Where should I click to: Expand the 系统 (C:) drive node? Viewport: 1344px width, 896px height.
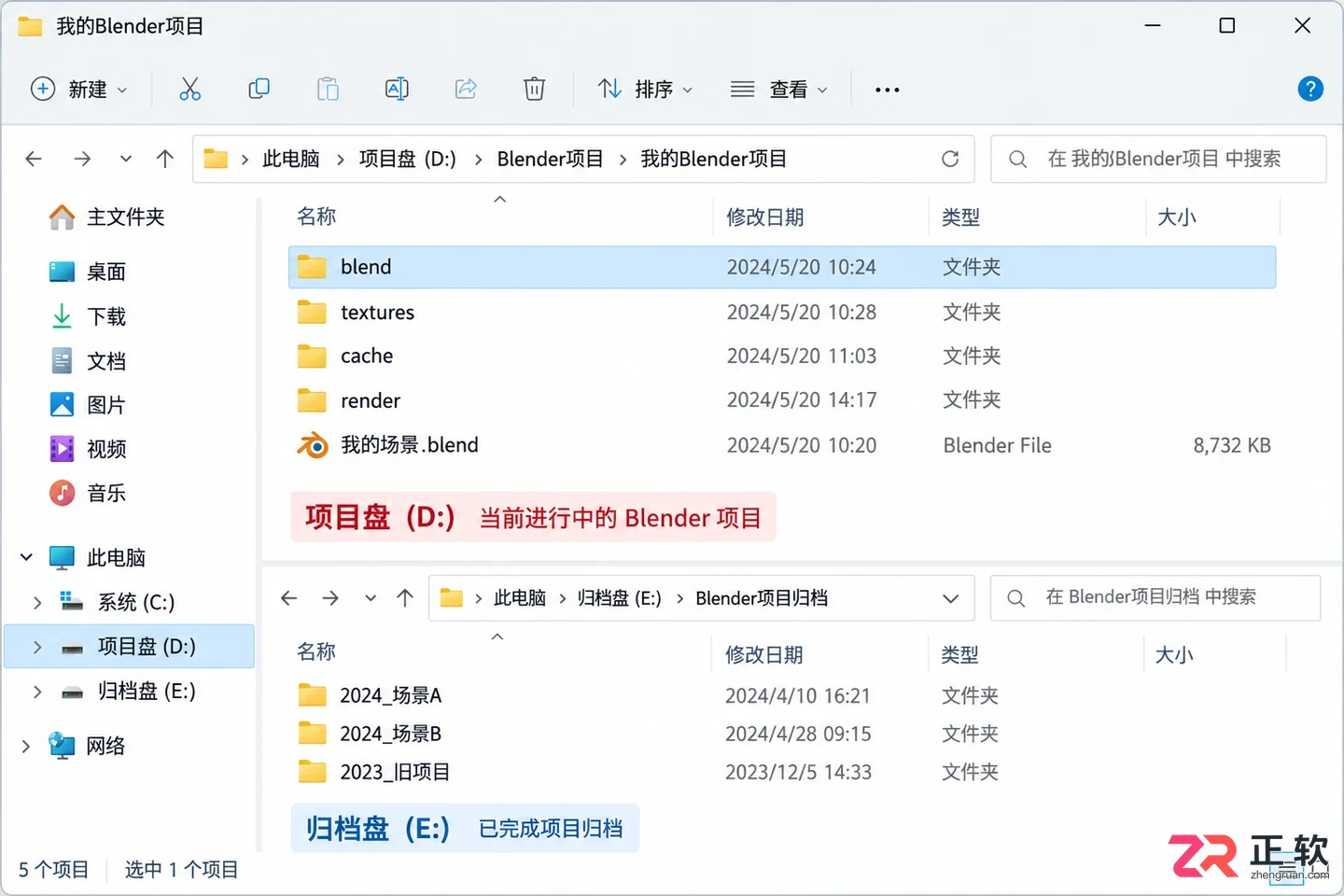(37, 602)
